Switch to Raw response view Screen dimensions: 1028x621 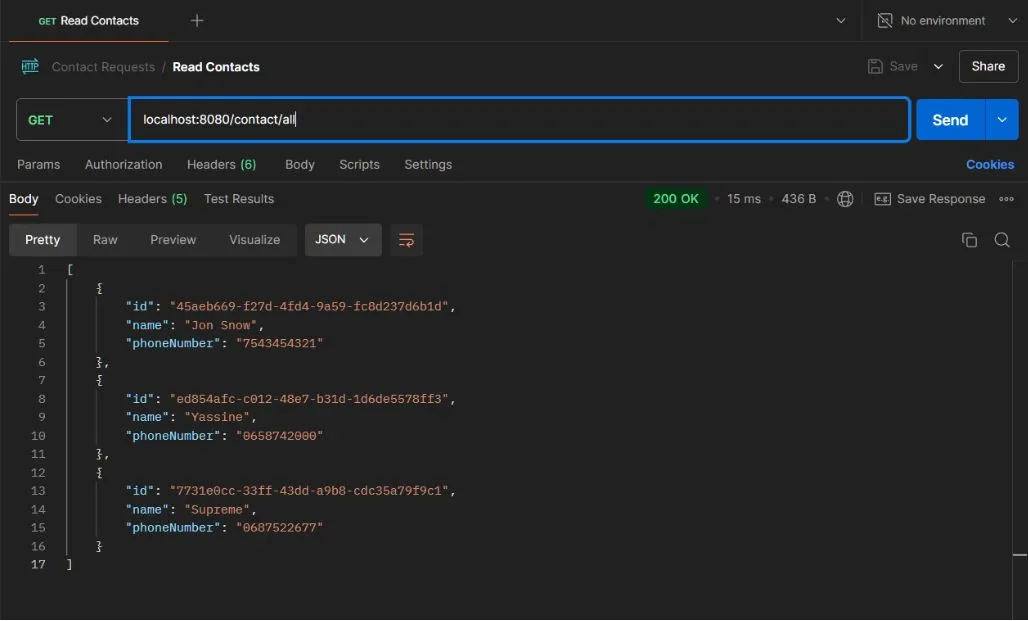point(105,240)
